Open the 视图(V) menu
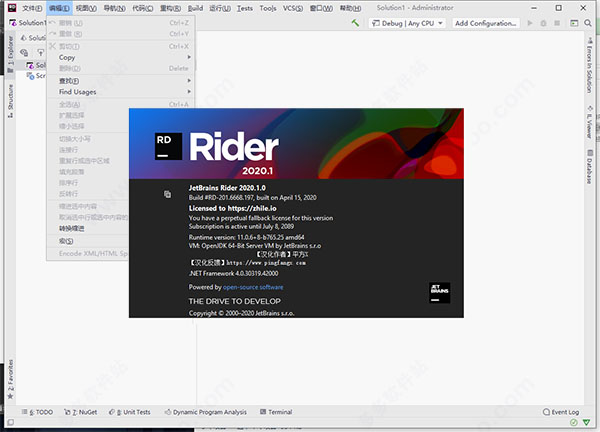Image resolution: width=600 pixels, height=432 pixels. coord(86,8)
